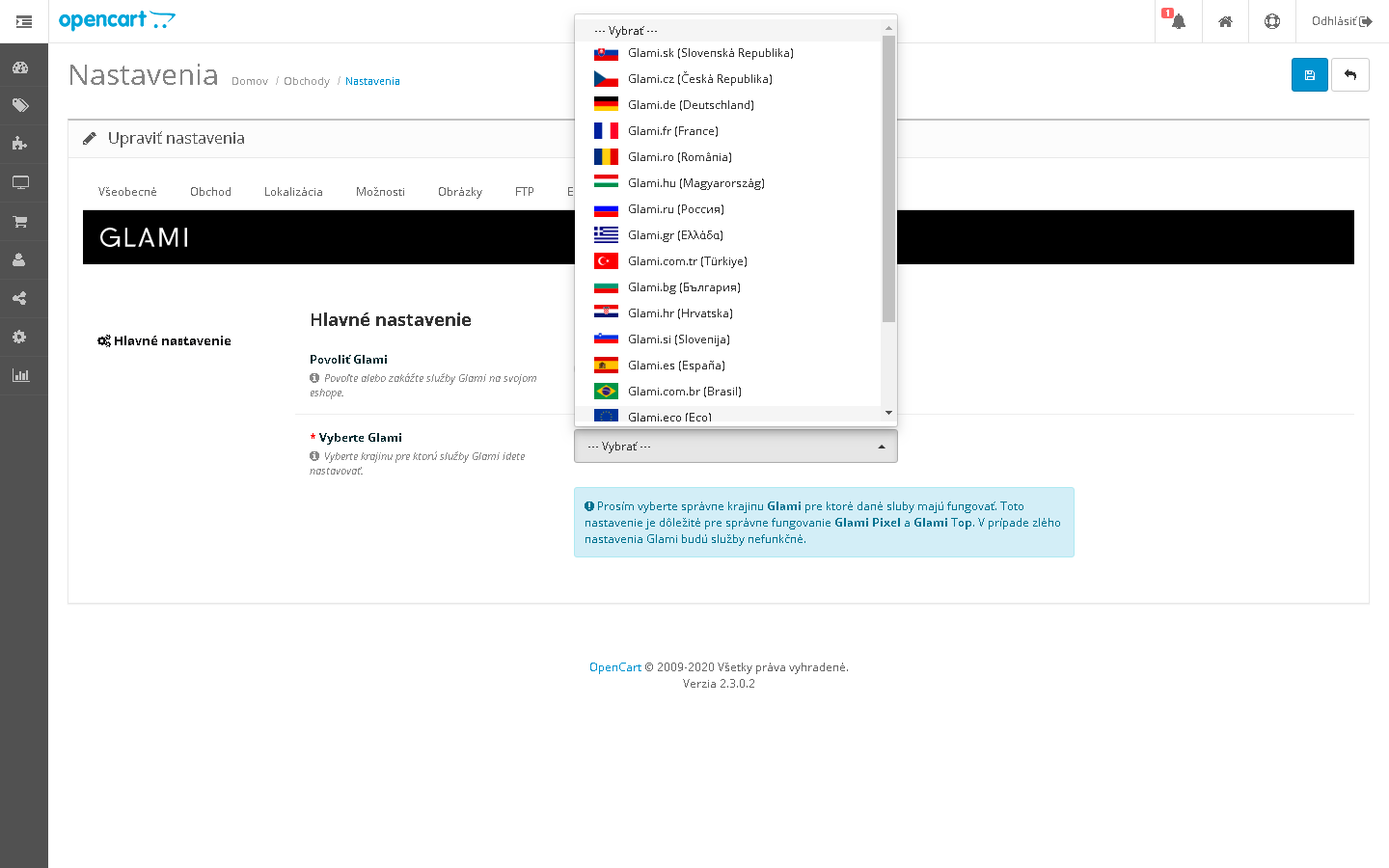Click the 'Povoliť Glami' label
The width and height of the screenshot is (1389, 868).
tap(349, 360)
